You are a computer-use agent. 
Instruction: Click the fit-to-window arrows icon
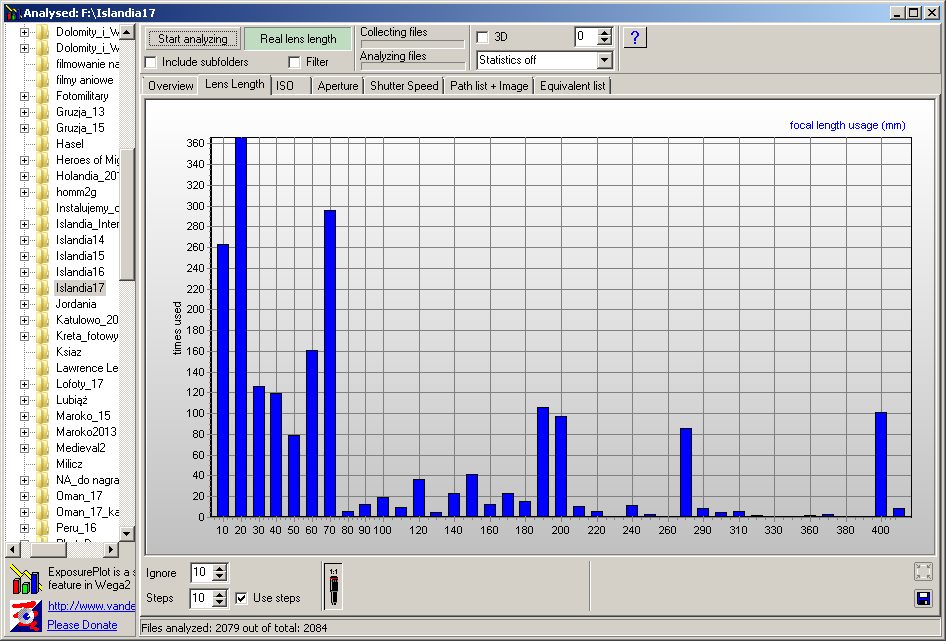tap(924, 571)
